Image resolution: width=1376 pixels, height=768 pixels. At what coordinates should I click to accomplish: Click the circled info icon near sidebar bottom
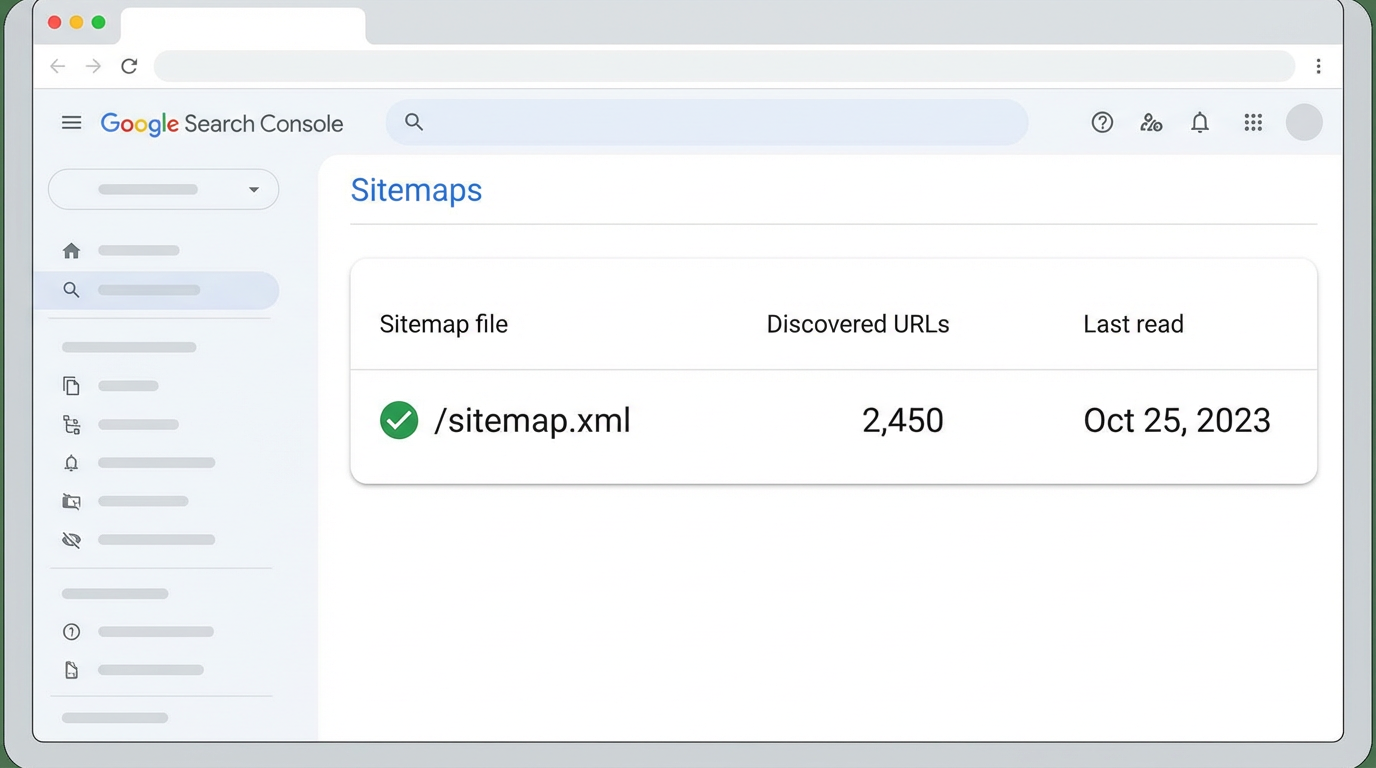(71, 631)
